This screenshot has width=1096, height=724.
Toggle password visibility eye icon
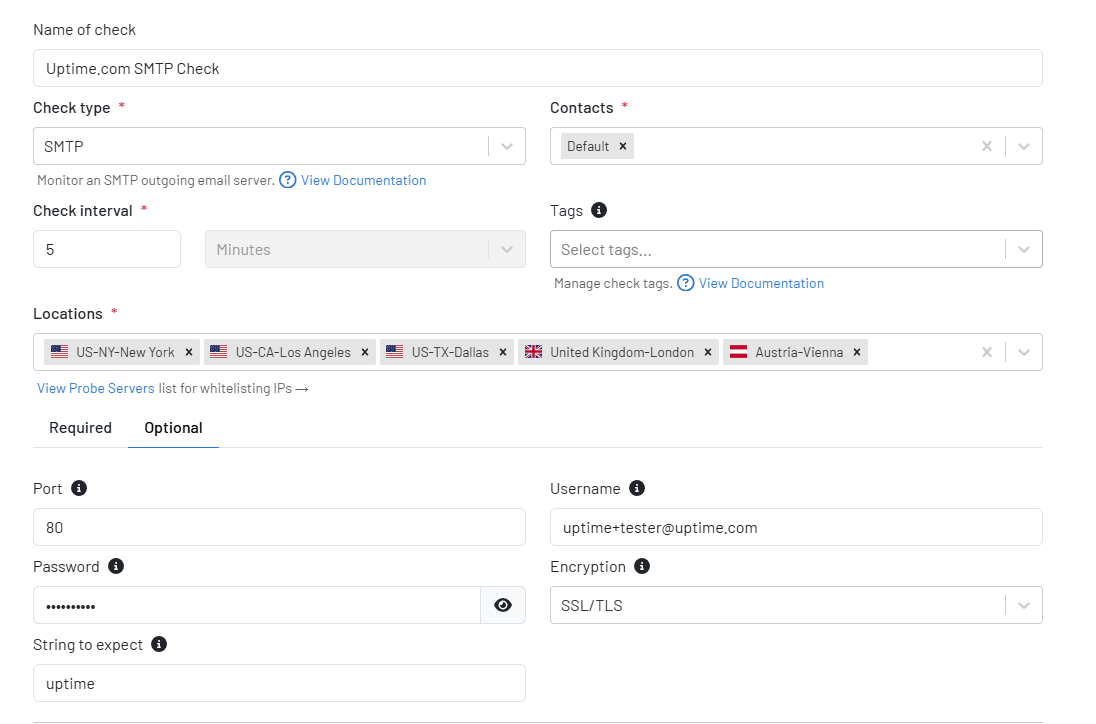[x=503, y=605]
